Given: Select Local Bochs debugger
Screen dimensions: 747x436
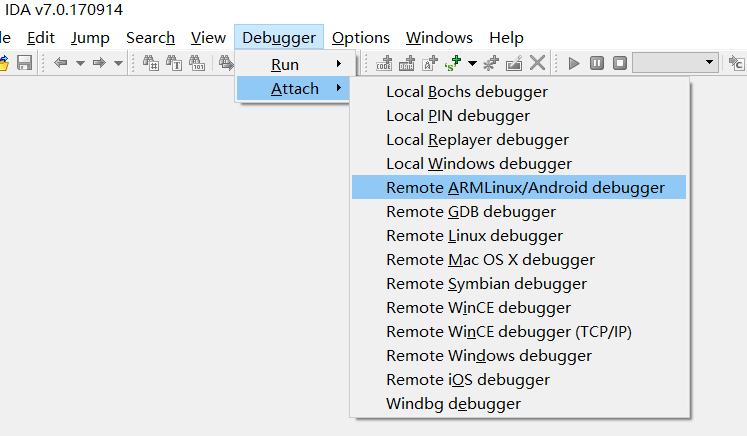Looking at the screenshot, I should [519, 91].
